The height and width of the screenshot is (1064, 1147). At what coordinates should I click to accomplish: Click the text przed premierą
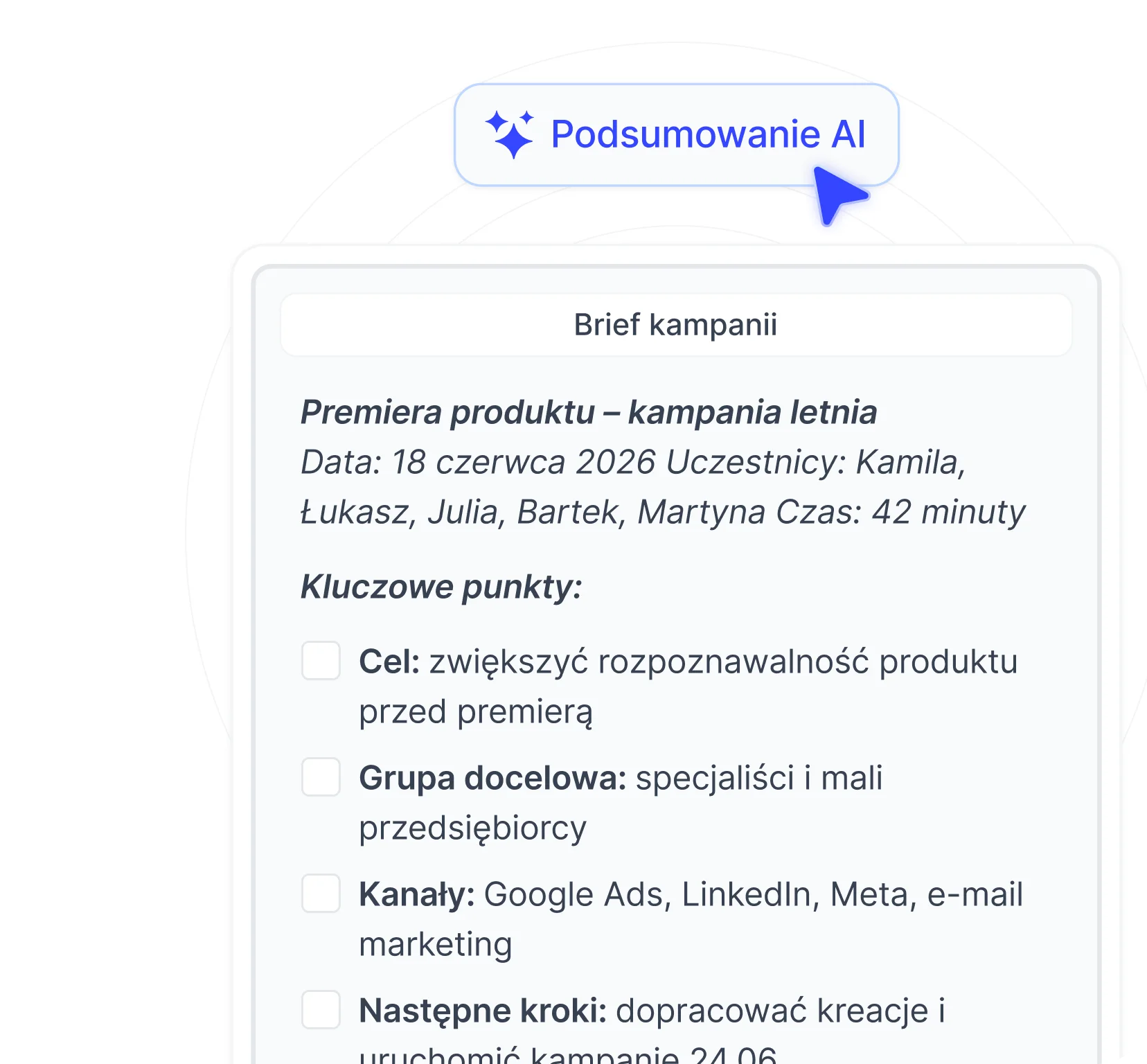(476, 712)
